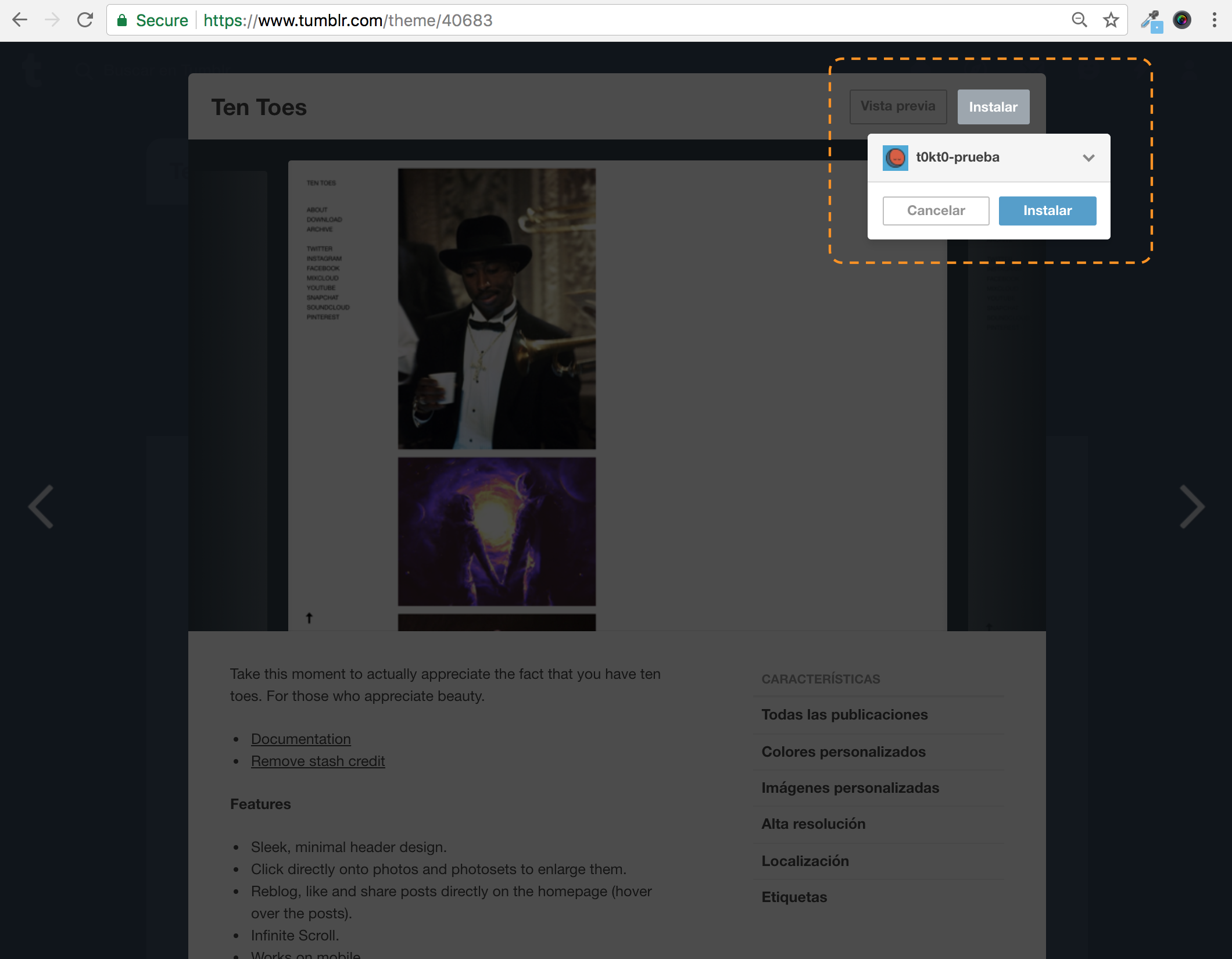
Task: Click INSTAGRAM in the theme preview menu
Action: click(324, 259)
